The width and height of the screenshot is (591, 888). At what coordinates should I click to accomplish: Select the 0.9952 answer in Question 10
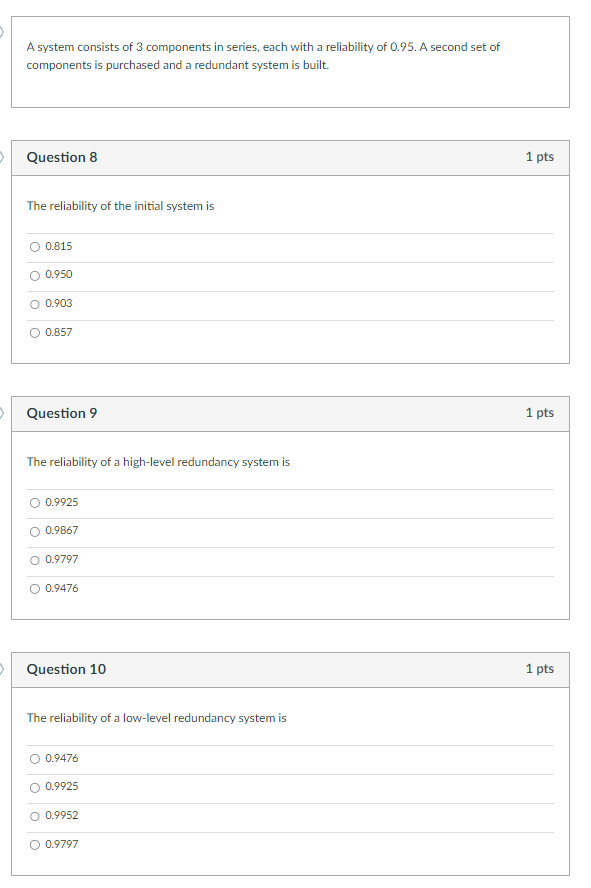click(34, 816)
